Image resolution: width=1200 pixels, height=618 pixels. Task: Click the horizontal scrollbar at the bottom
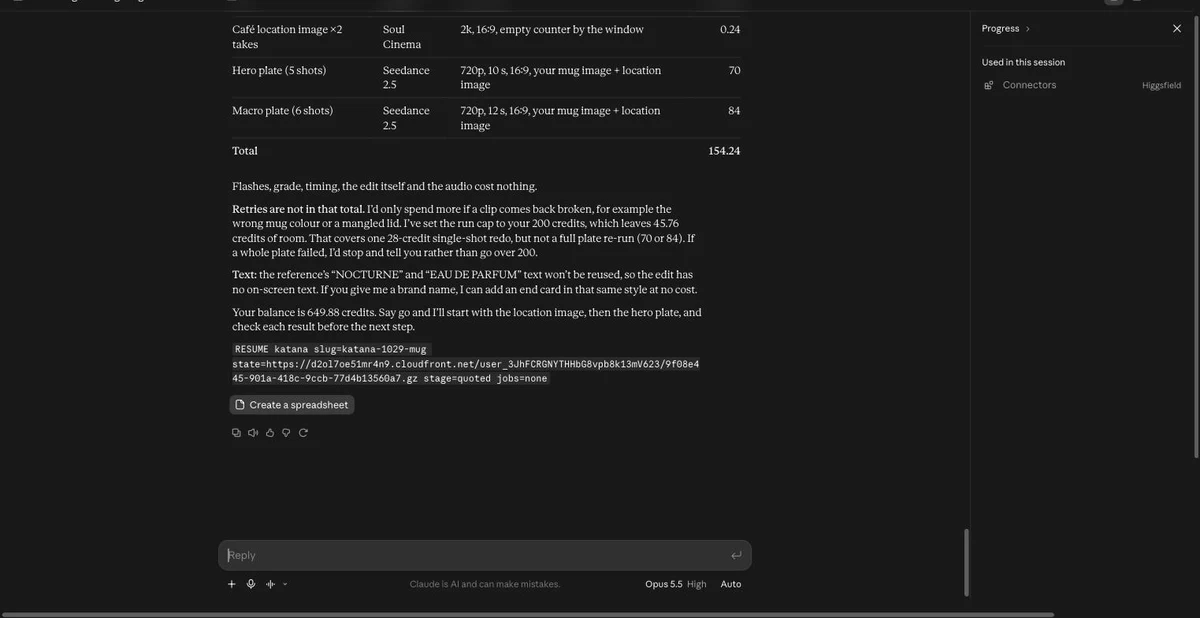point(529,614)
